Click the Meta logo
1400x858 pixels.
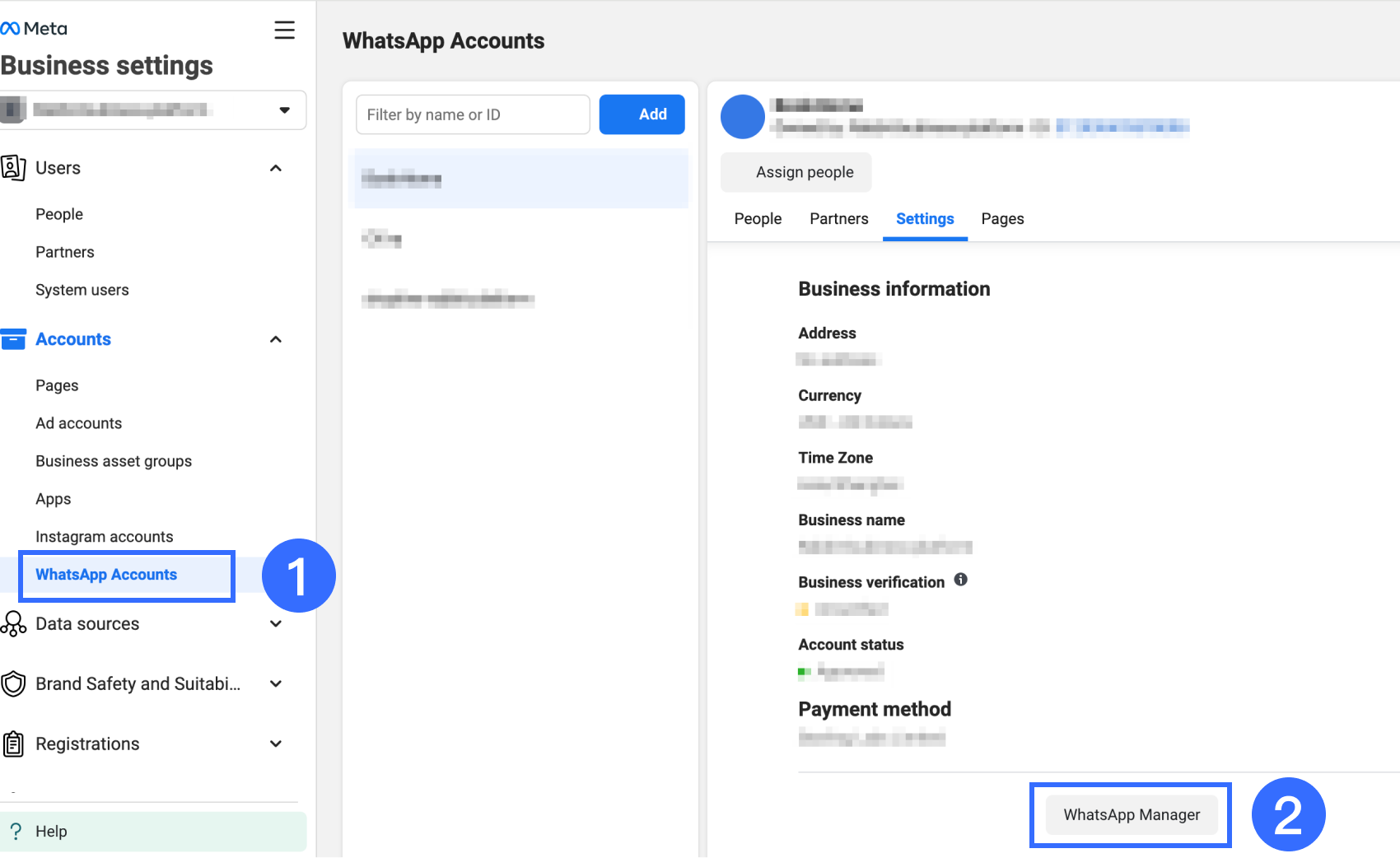click(x=34, y=29)
